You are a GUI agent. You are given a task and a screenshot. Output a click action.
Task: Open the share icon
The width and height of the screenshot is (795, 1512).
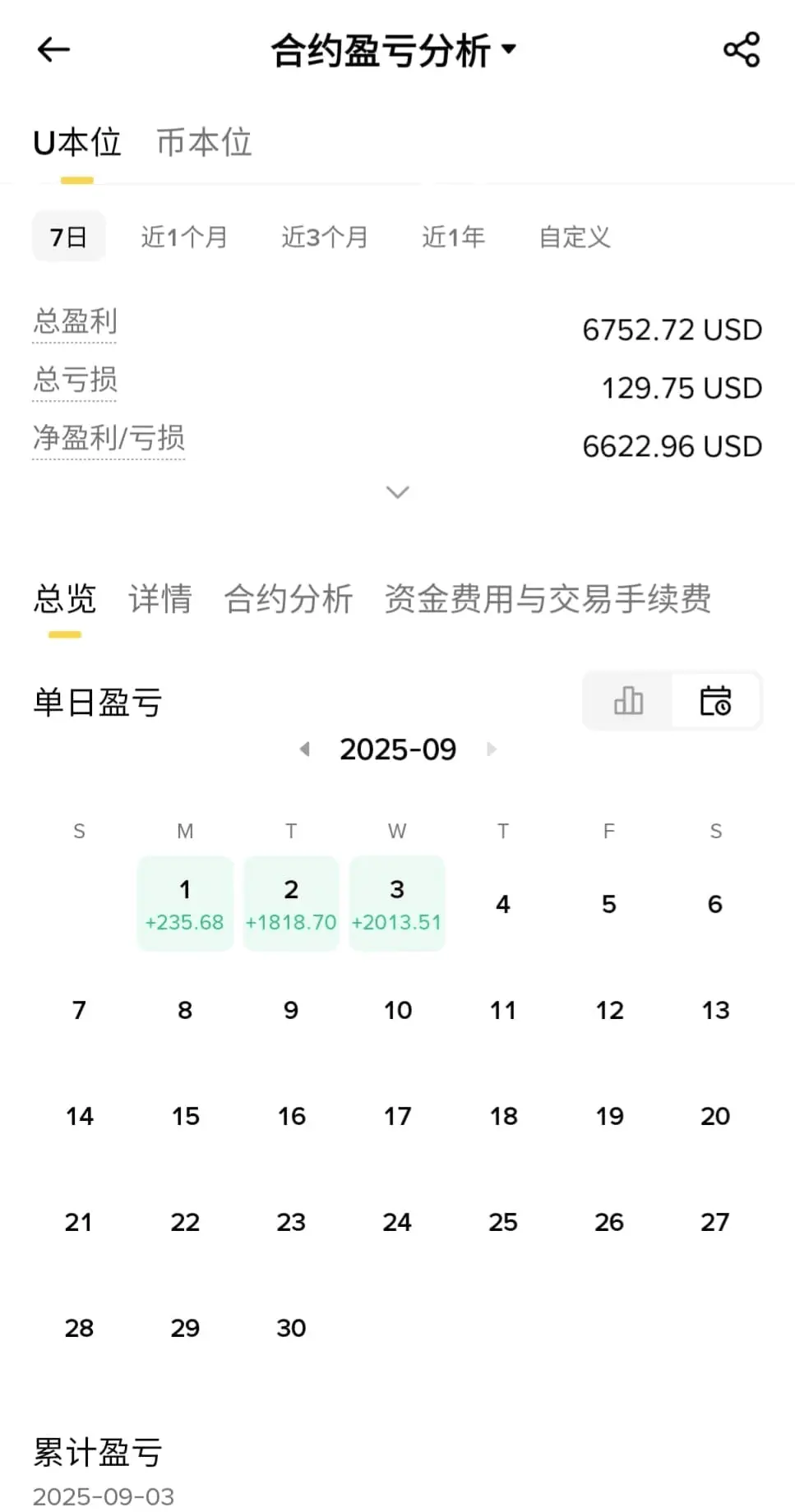742,50
